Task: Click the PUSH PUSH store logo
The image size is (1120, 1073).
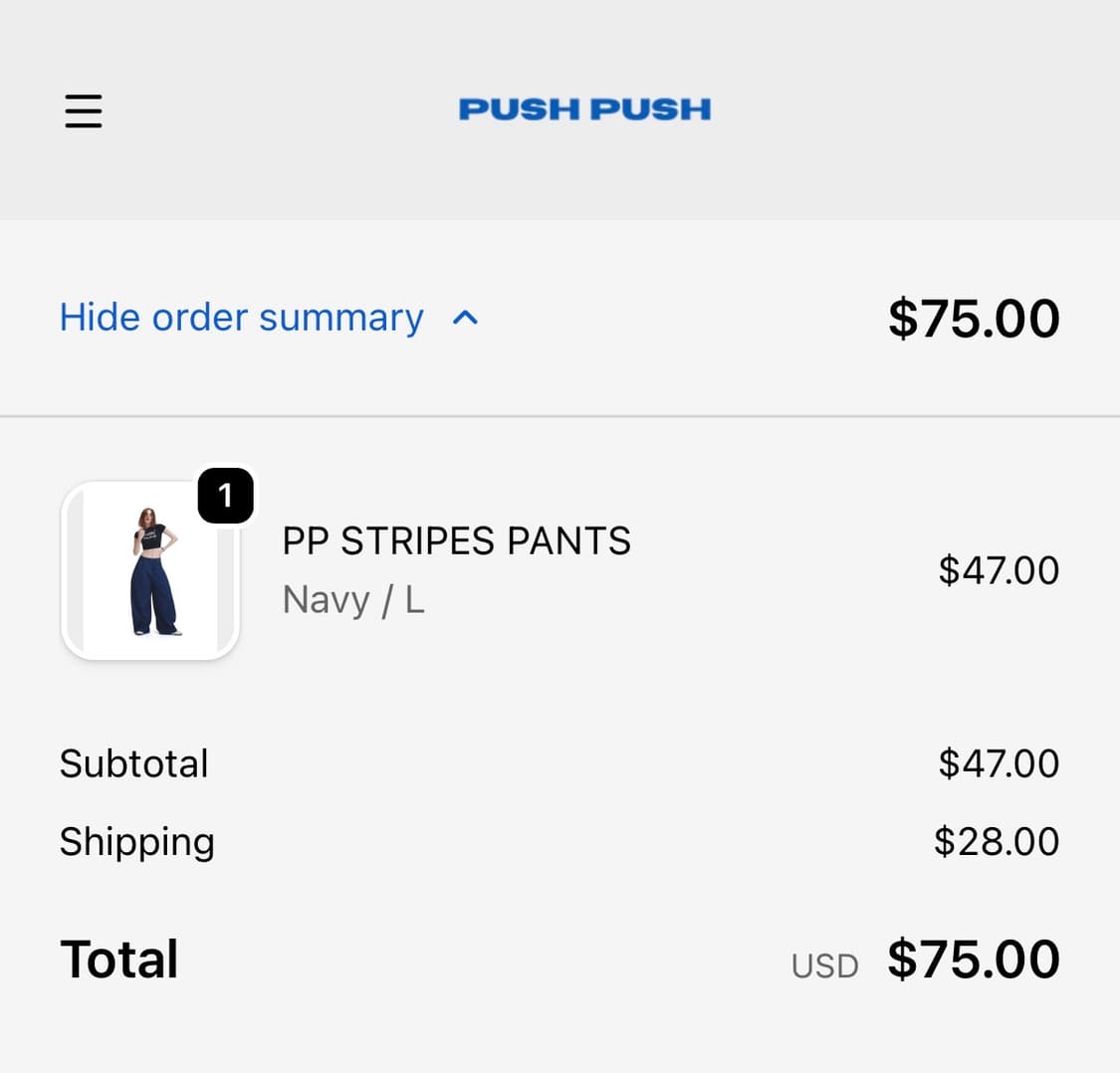Action: click(584, 109)
